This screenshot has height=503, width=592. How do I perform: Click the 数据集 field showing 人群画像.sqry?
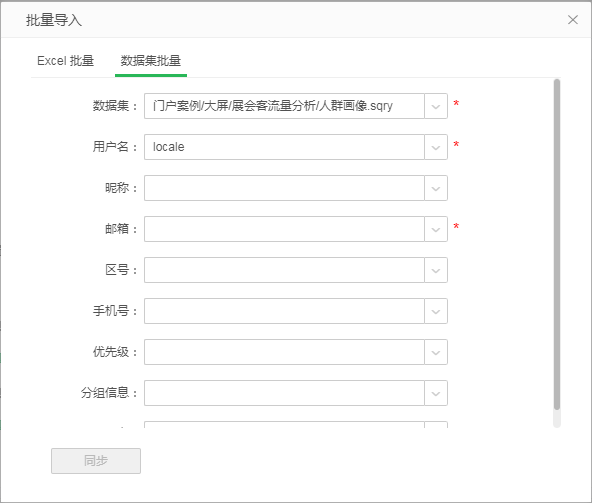click(284, 106)
